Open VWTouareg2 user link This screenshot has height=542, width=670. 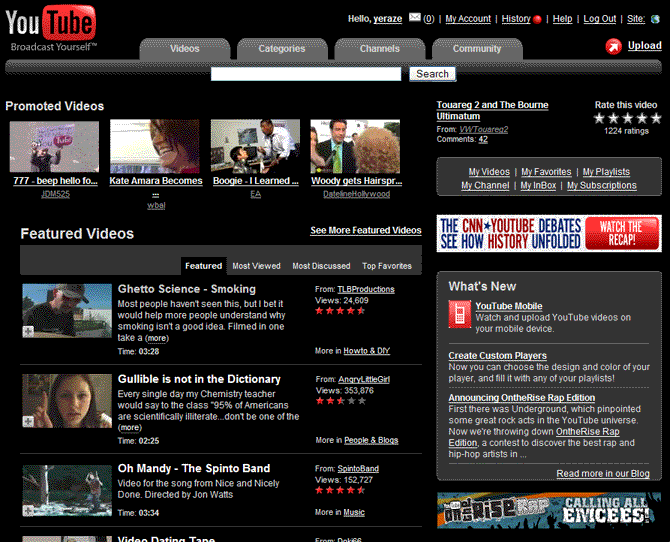click(x=484, y=129)
